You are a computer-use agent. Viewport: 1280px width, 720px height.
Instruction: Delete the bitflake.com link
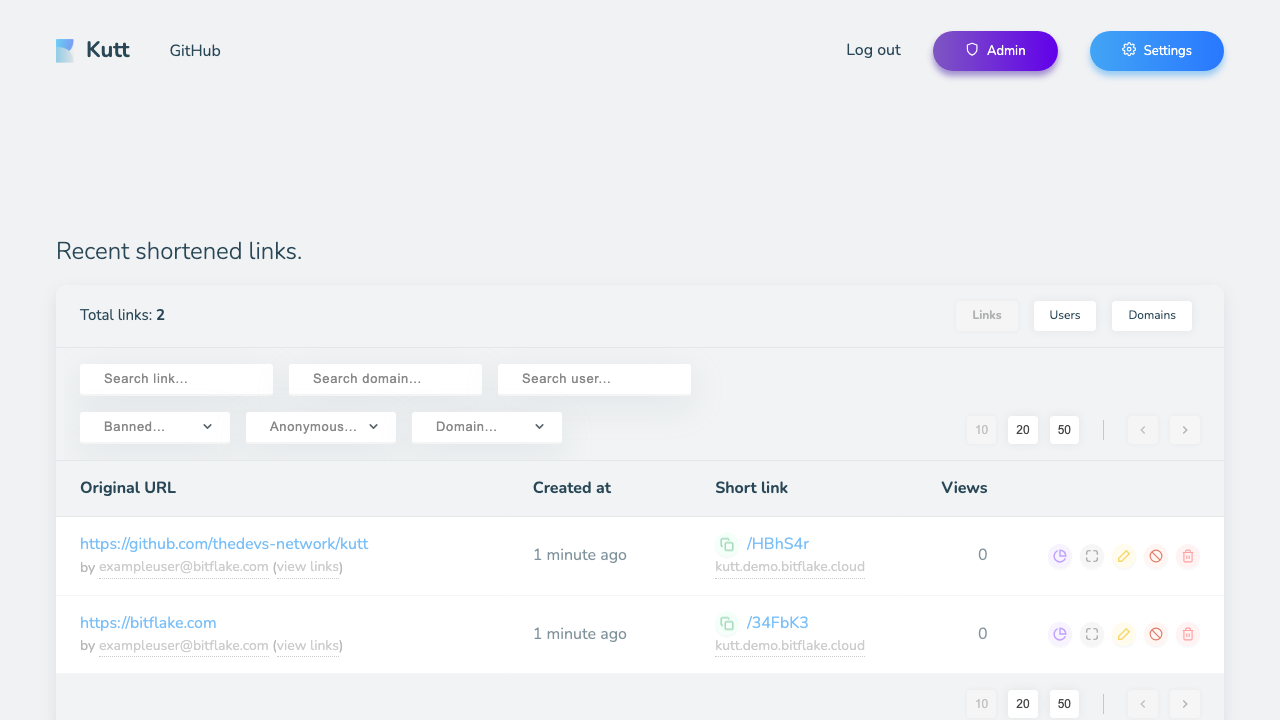[x=1188, y=634]
